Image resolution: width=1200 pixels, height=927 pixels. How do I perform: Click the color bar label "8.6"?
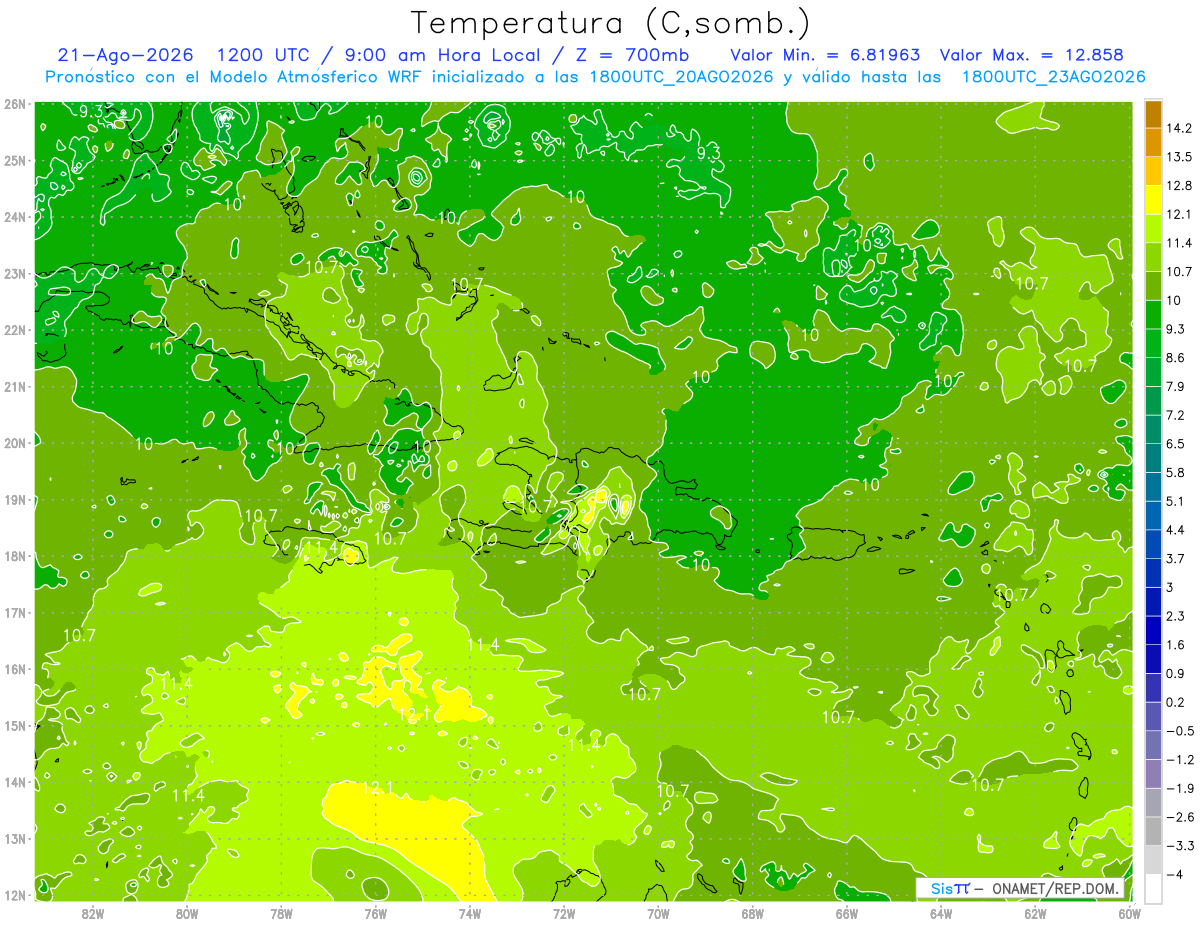[x=1176, y=358]
